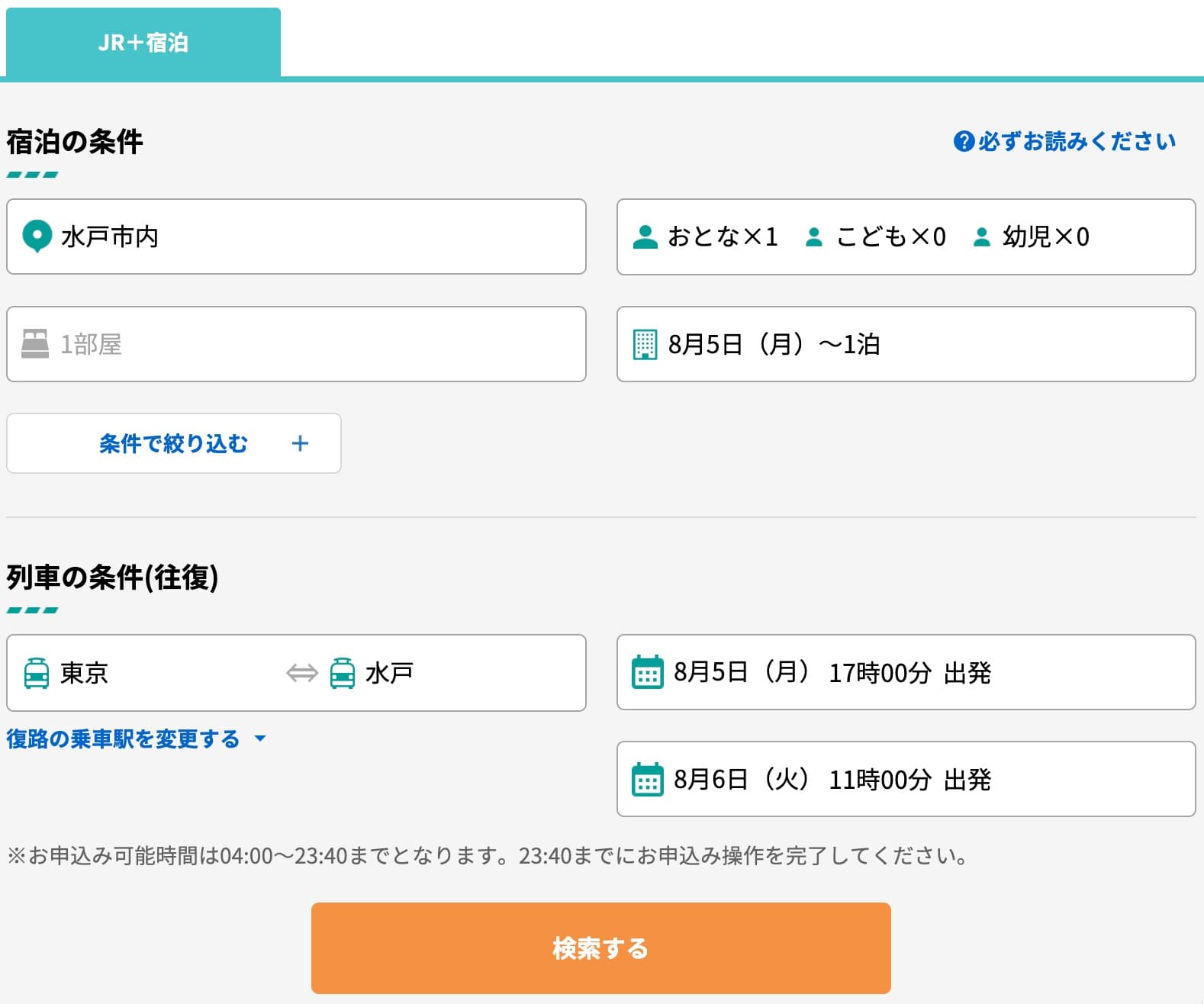The height and width of the screenshot is (1004, 1204).
Task: Click the location pin icon beside 水戸市内
Action: click(37, 237)
